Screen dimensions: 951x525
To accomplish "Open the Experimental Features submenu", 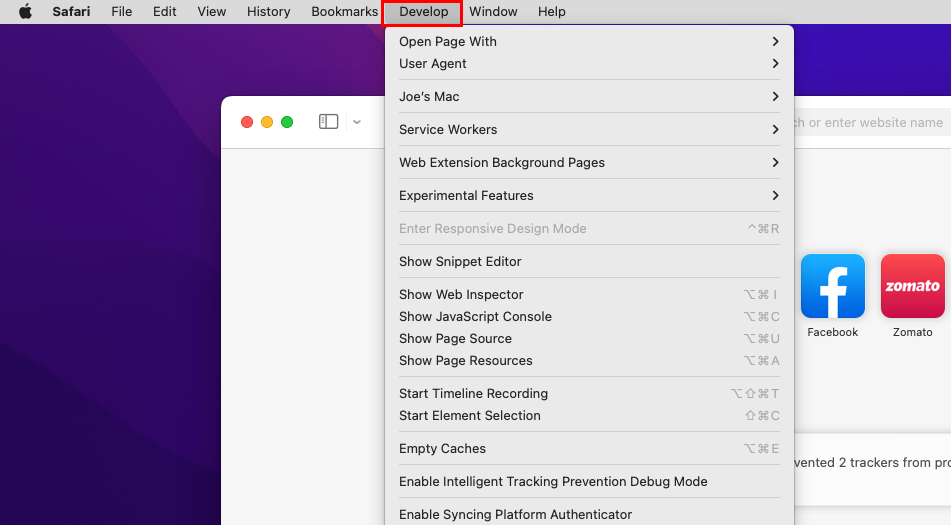I will (588, 196).
